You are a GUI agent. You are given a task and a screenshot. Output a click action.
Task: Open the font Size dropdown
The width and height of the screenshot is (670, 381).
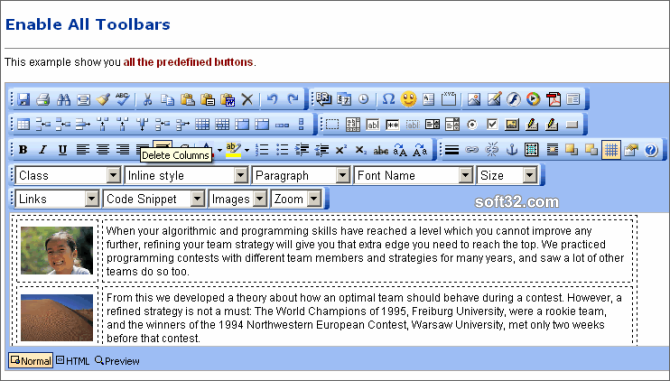(506, 175)
